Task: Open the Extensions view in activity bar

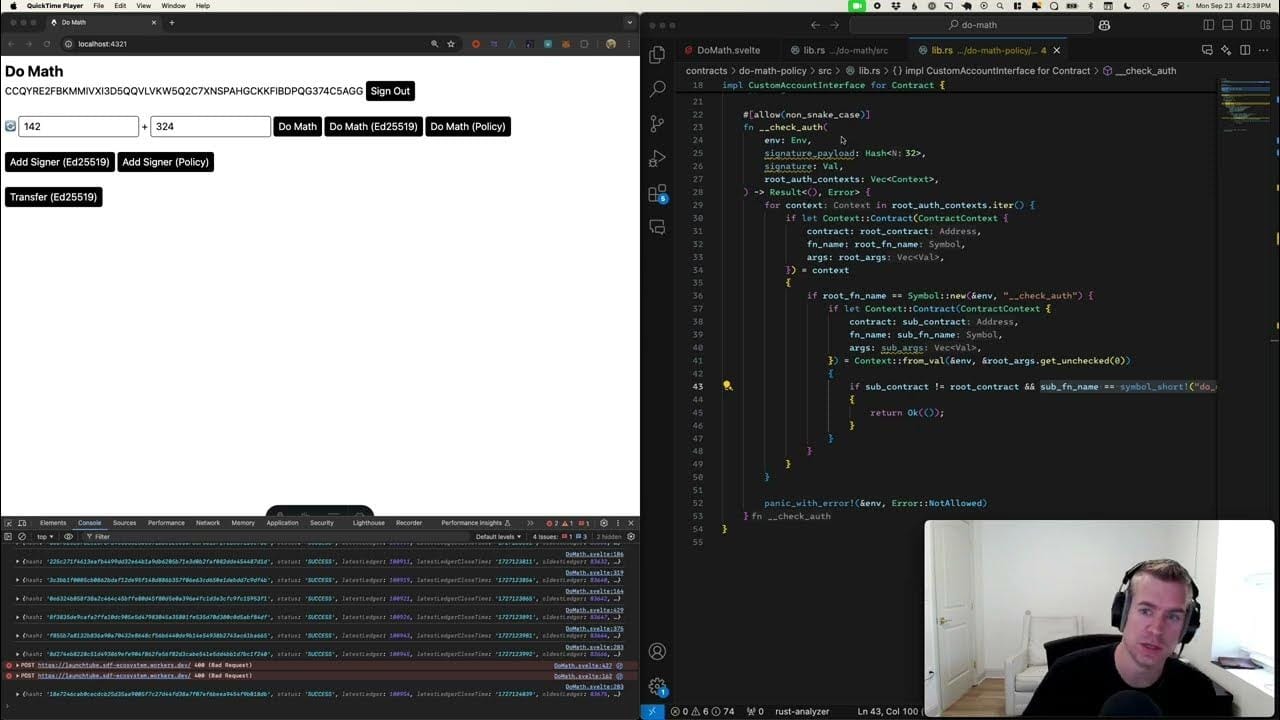Action: (657, 194)
